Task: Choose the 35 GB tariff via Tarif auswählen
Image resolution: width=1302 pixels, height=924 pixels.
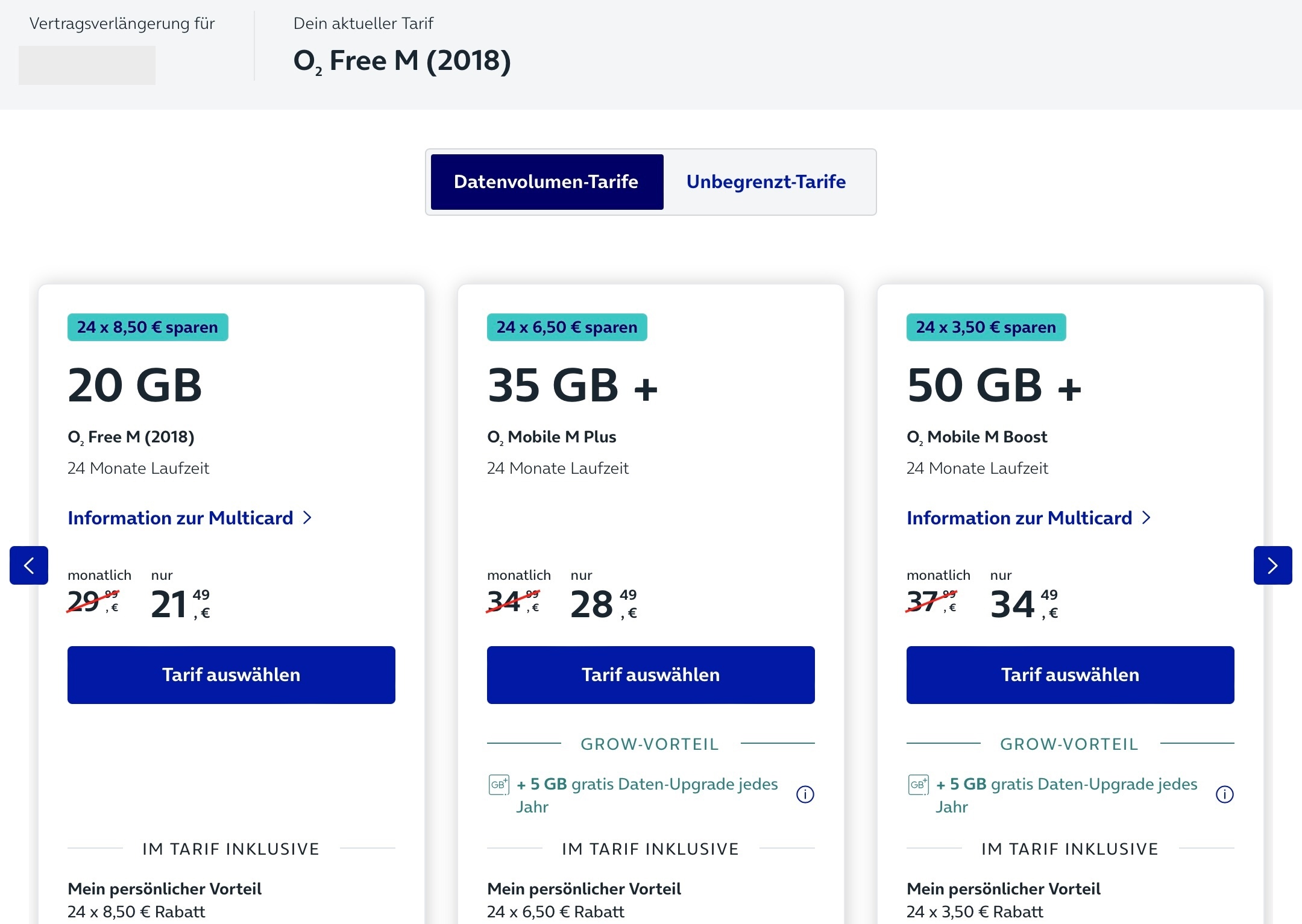Action: pyautogui.click(x=651, y=675)
